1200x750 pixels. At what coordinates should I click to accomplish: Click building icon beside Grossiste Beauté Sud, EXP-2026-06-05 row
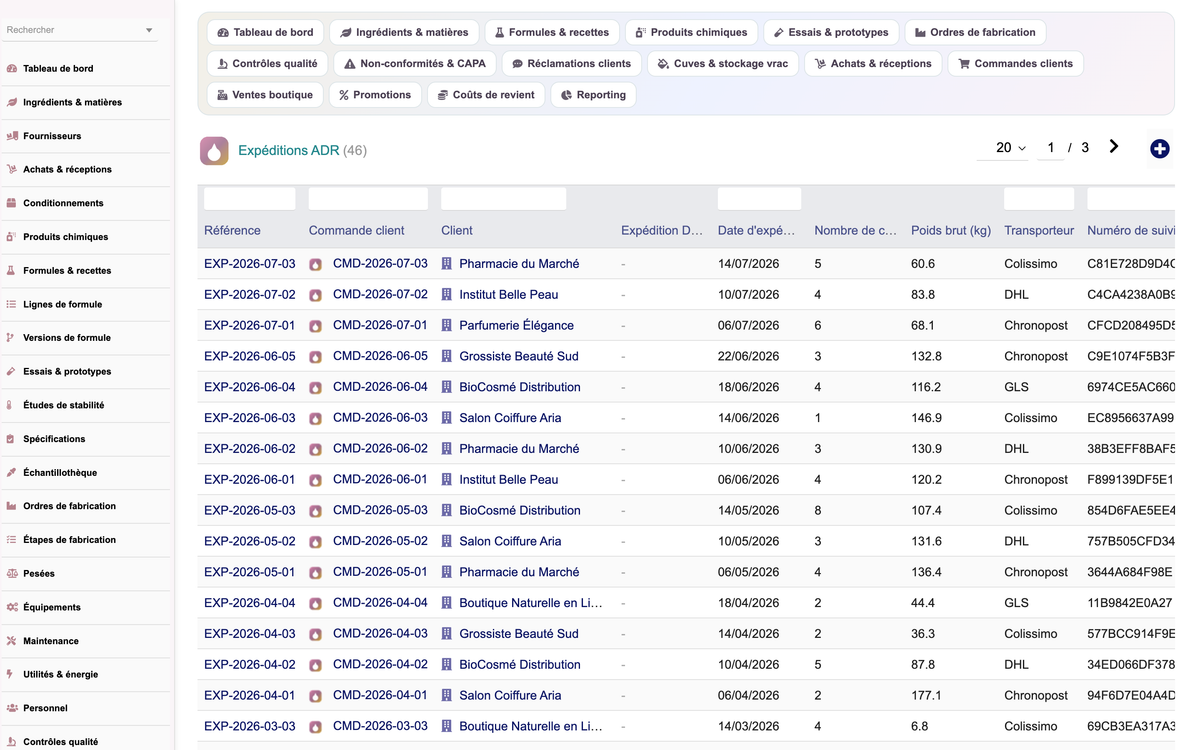pyautogui.click(x=447, y=357)
